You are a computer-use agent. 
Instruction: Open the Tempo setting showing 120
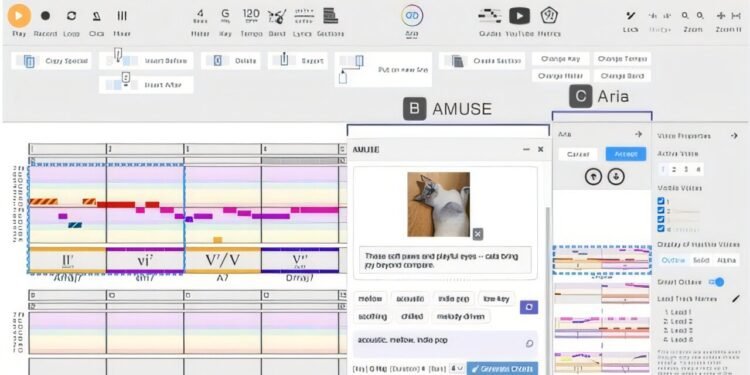(251, 16)
